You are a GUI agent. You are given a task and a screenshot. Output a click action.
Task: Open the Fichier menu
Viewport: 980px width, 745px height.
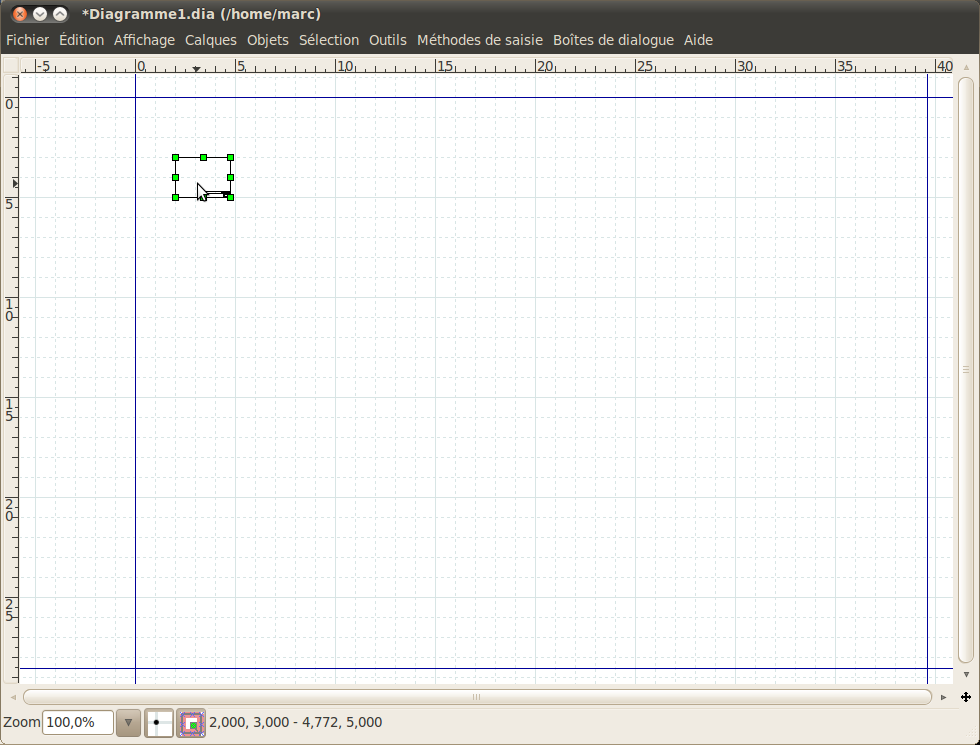(27, 40)
